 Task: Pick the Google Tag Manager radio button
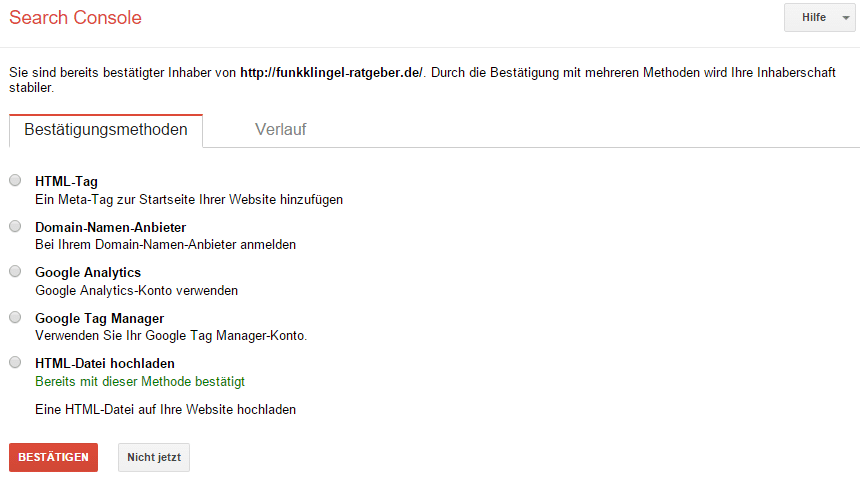tap(15, 317)
